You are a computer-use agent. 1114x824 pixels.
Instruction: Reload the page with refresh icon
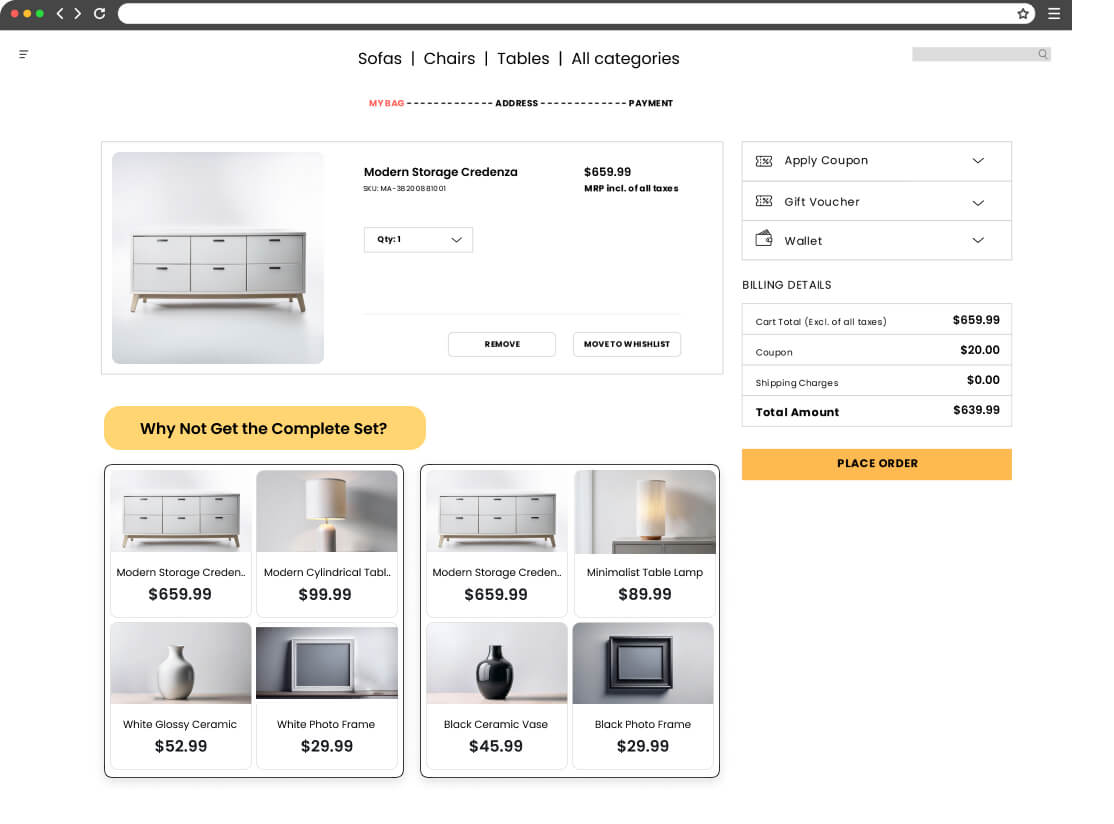coord(99,14)
